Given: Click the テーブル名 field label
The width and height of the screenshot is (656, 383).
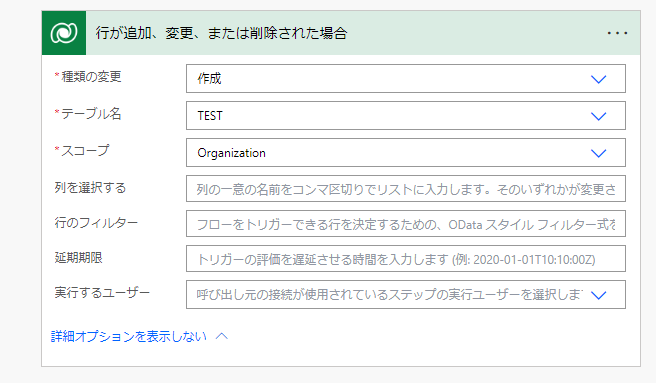Looking at the screenshot, I should pos(91,113).
